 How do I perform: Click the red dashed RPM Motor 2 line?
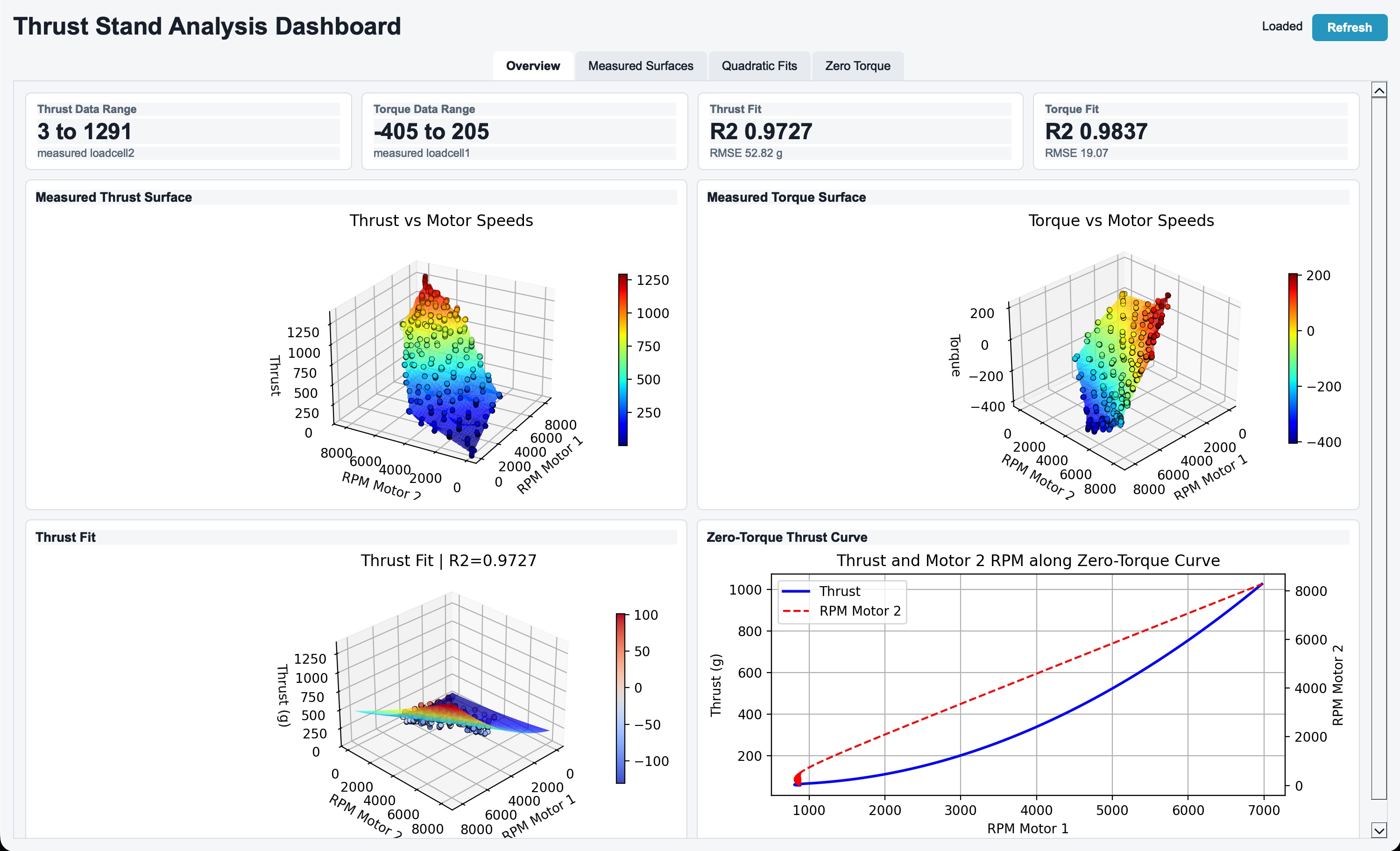[1036, 674]
